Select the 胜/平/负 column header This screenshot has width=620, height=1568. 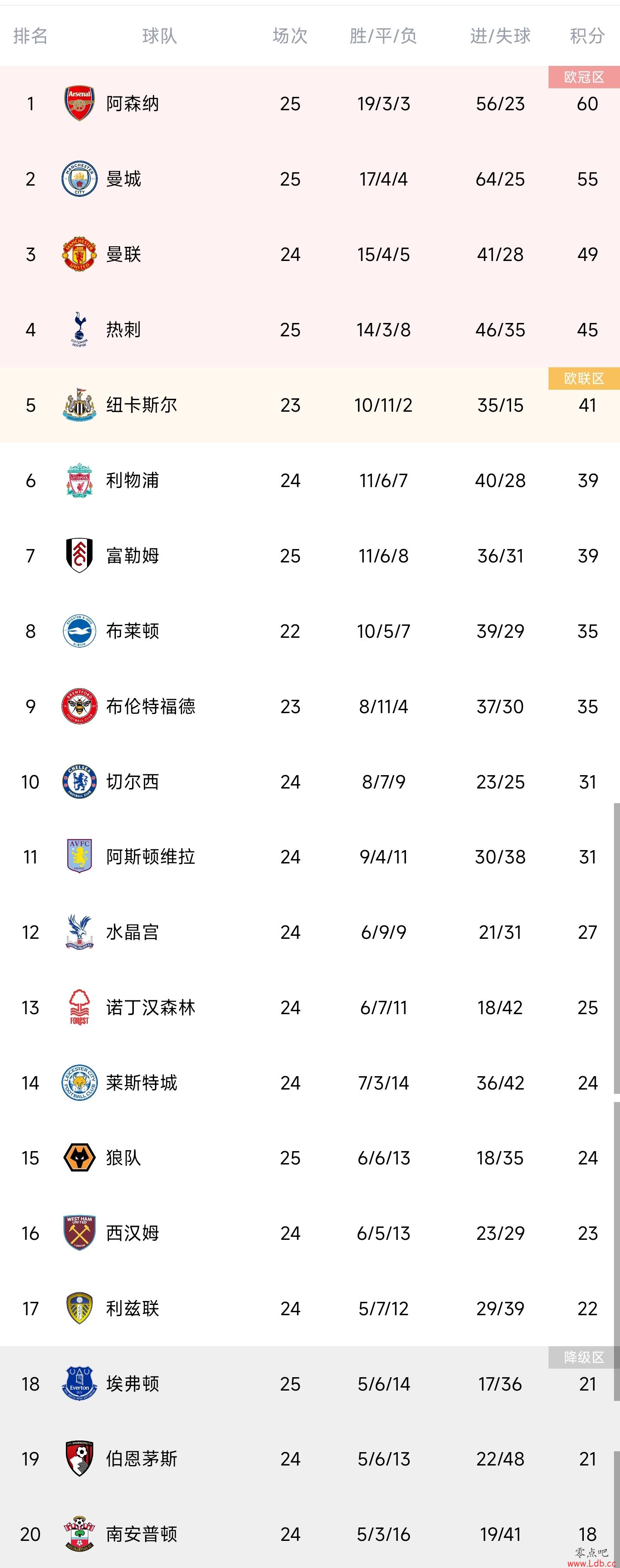tap(383, 36)
